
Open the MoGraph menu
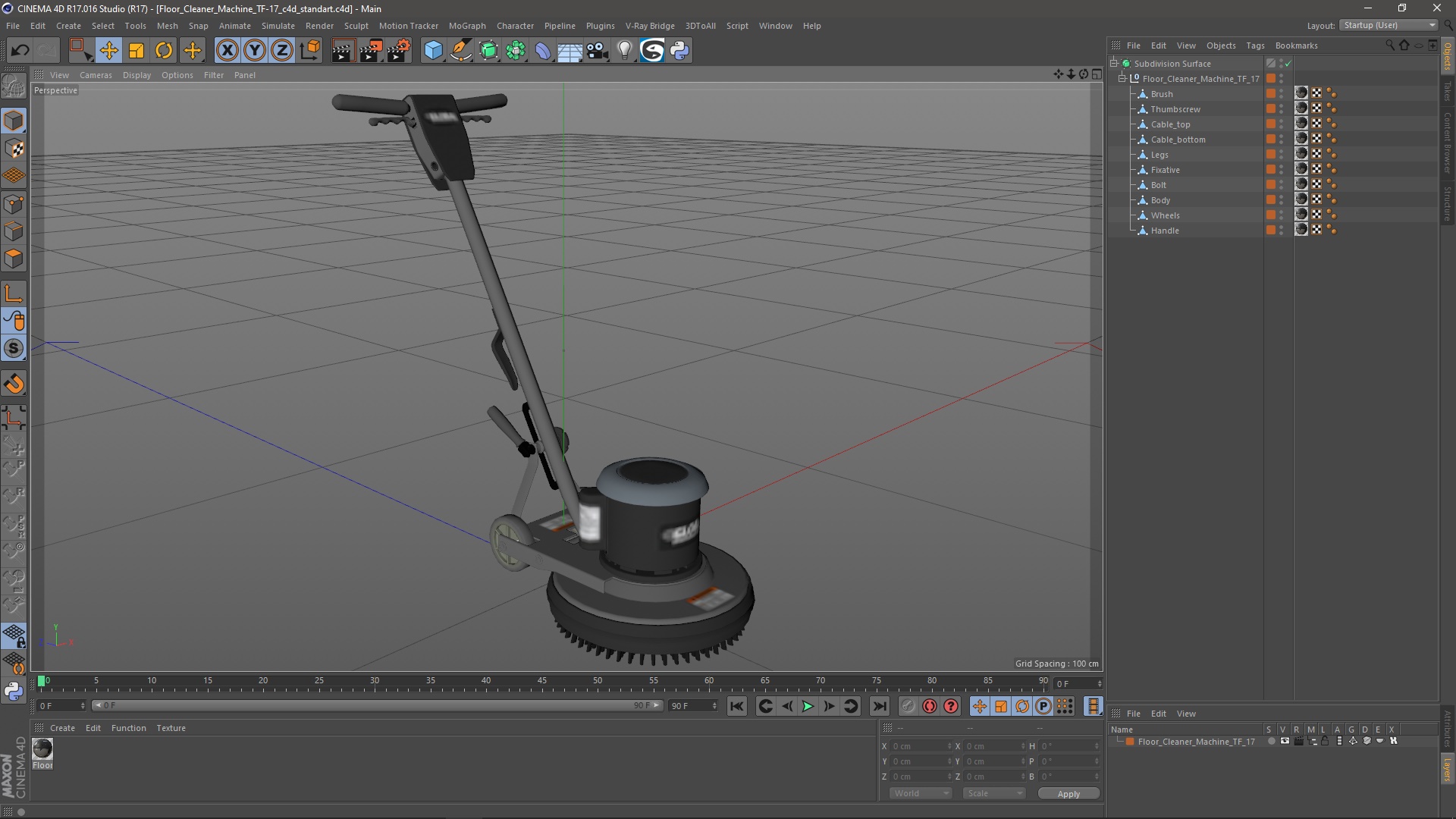click(467, 26)
